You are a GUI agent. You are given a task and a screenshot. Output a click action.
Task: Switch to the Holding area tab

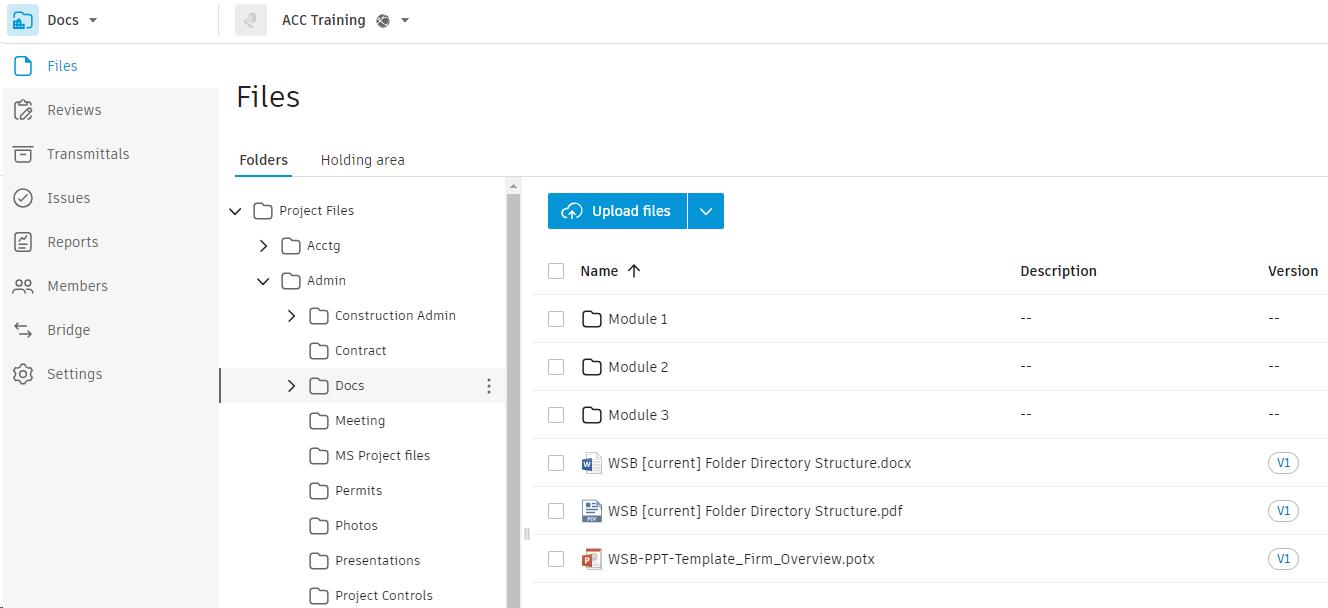click(x=362, y=160)
